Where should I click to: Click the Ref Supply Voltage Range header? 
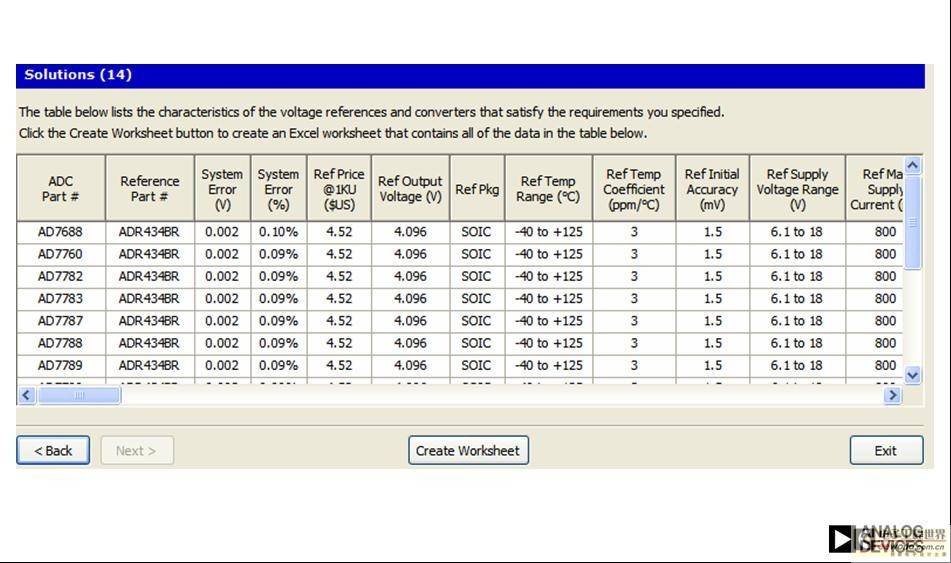tap(798, 188)
